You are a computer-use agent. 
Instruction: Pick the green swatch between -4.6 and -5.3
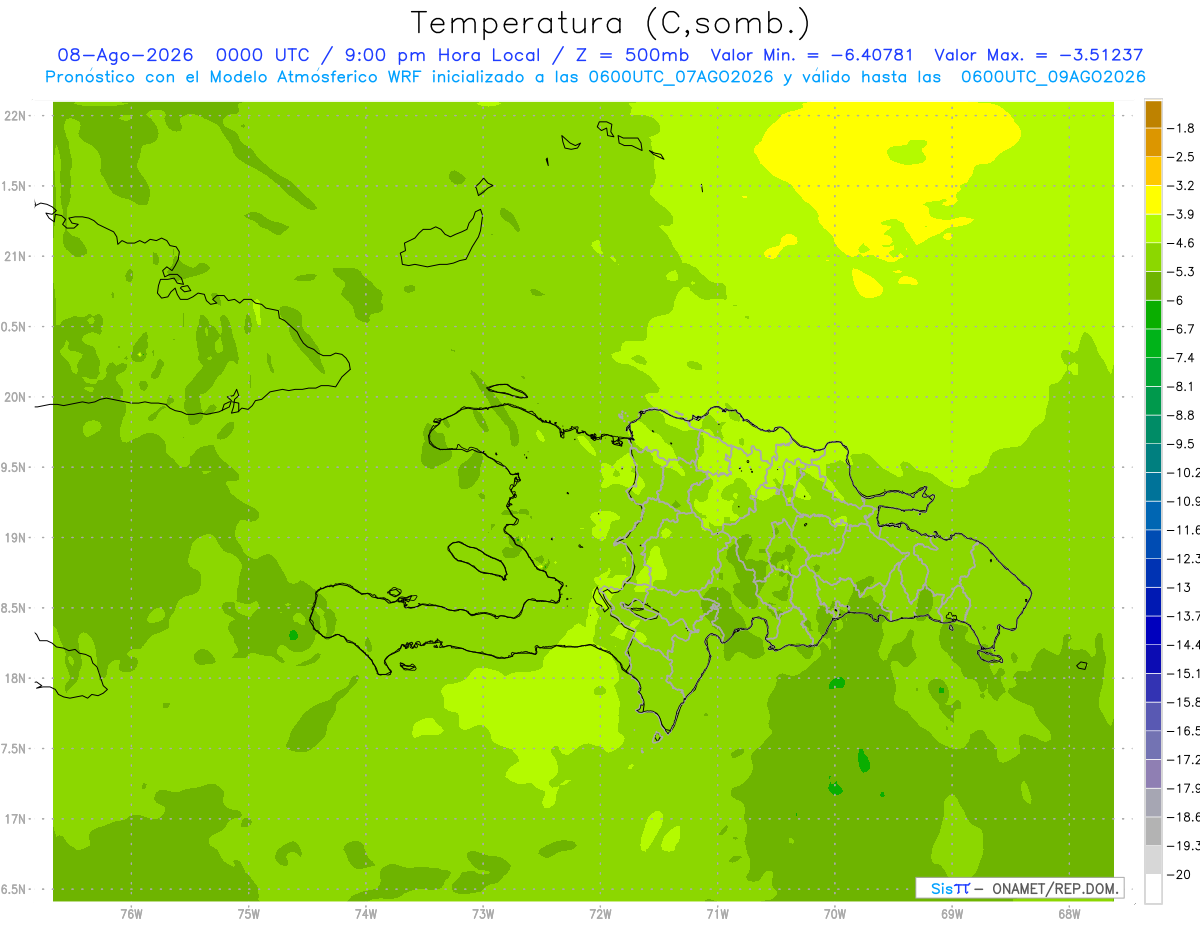(x=1154, y=257)
